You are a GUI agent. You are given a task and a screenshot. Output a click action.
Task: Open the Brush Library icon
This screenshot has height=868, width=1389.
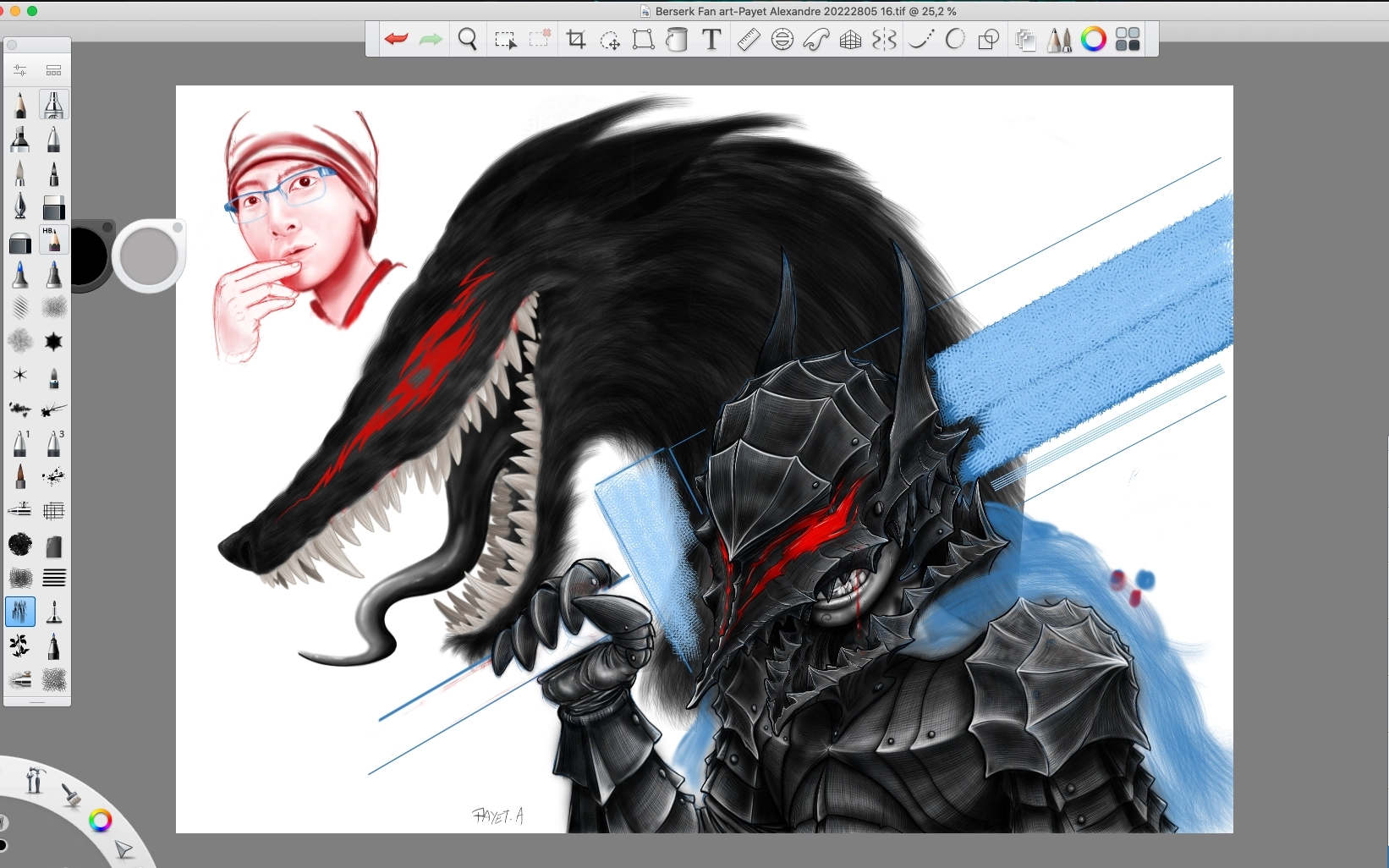[x=54, y=70]
